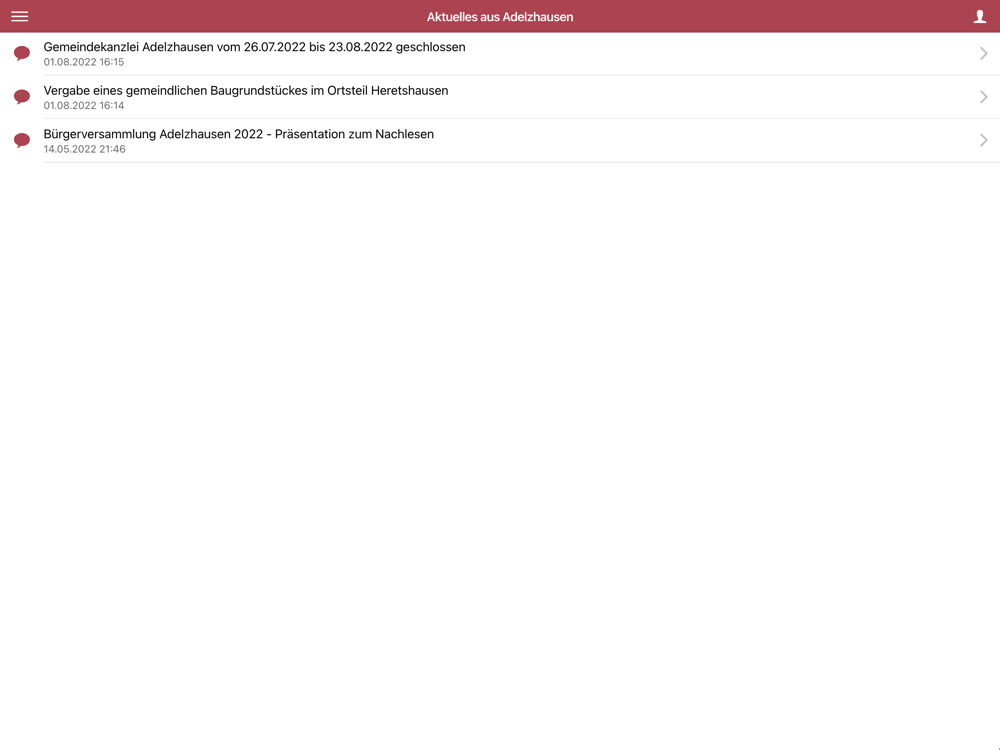Open Vergabe eines gemeindlichen Baugrundstückes article
The width and height of the screenshot is (1000, 750).
500,97
